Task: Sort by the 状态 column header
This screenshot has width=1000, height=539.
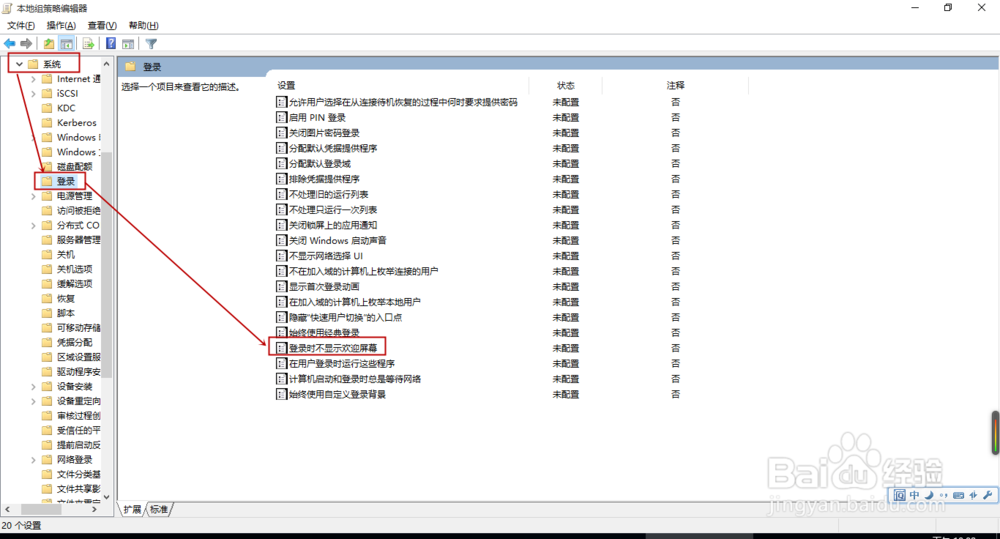Action: (566, 85)
